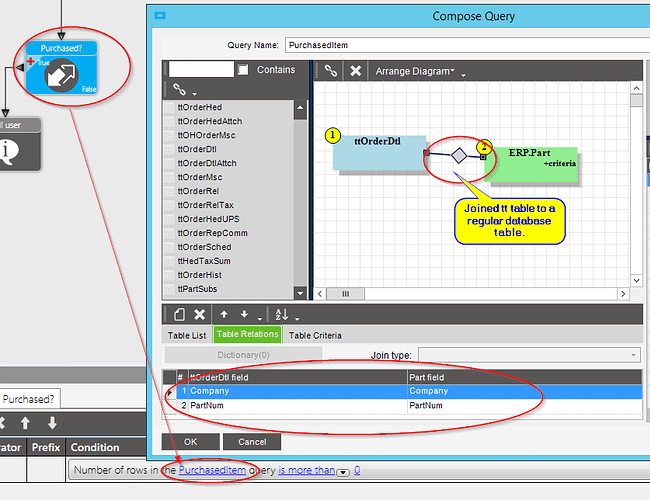Select the ERP.Part table box in diagram
Screen dimensions: 650x500
pyautogui.click(x=531, y=164)
